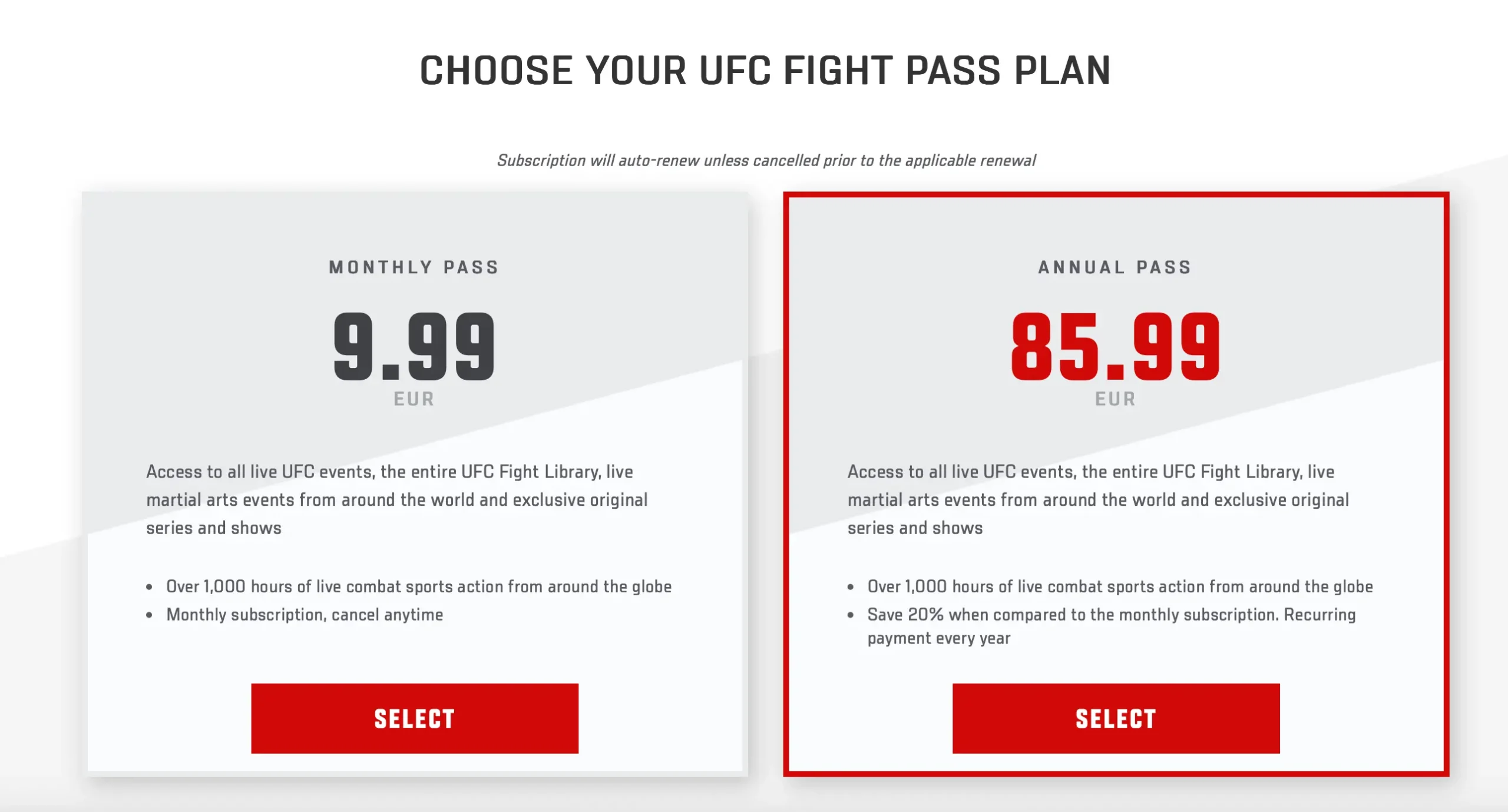This screenshot has height=812, width=1508.
Task: Click the ANNUAL PASS card title
Action: tap(1115, 267)
